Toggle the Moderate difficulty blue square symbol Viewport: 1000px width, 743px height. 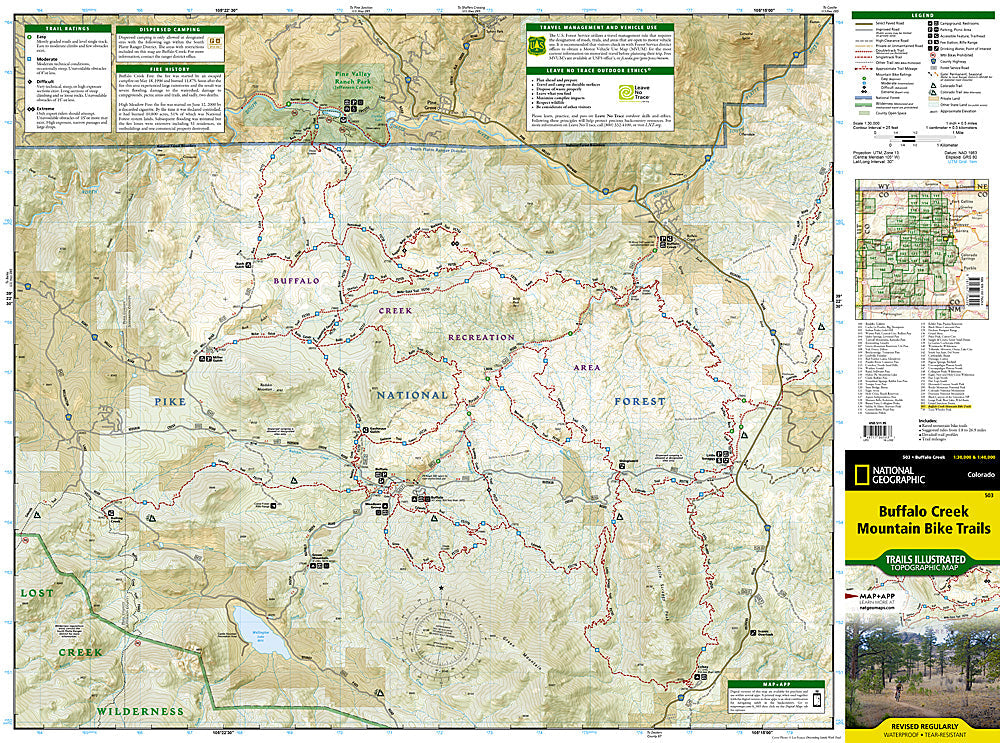click(x=29, y=59)
